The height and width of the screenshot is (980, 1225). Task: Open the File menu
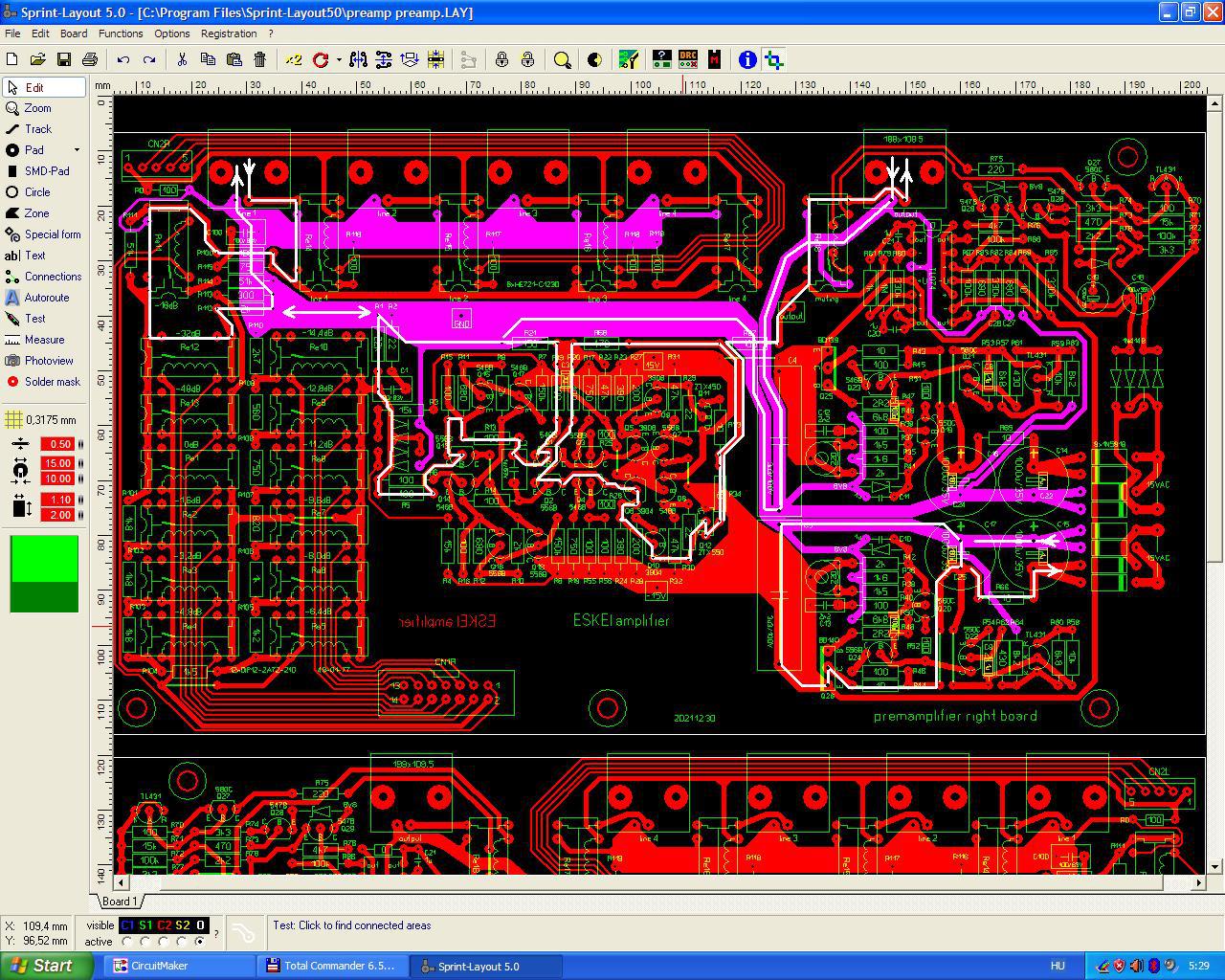pos(12,33)
